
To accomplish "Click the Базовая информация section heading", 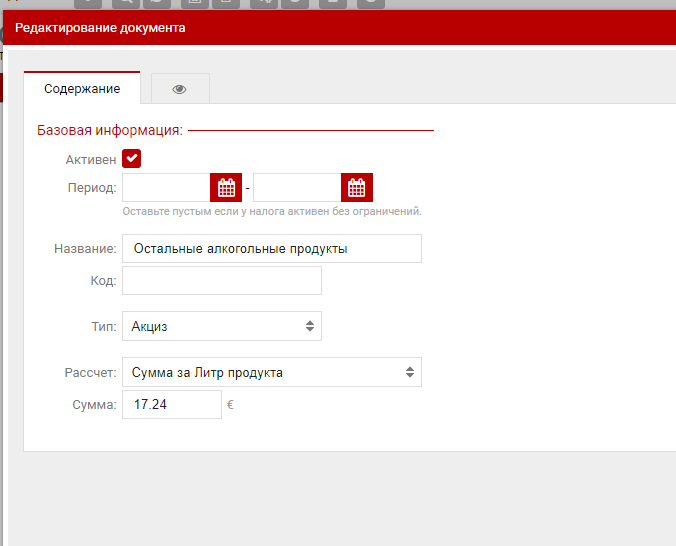I will pos(109,130).
